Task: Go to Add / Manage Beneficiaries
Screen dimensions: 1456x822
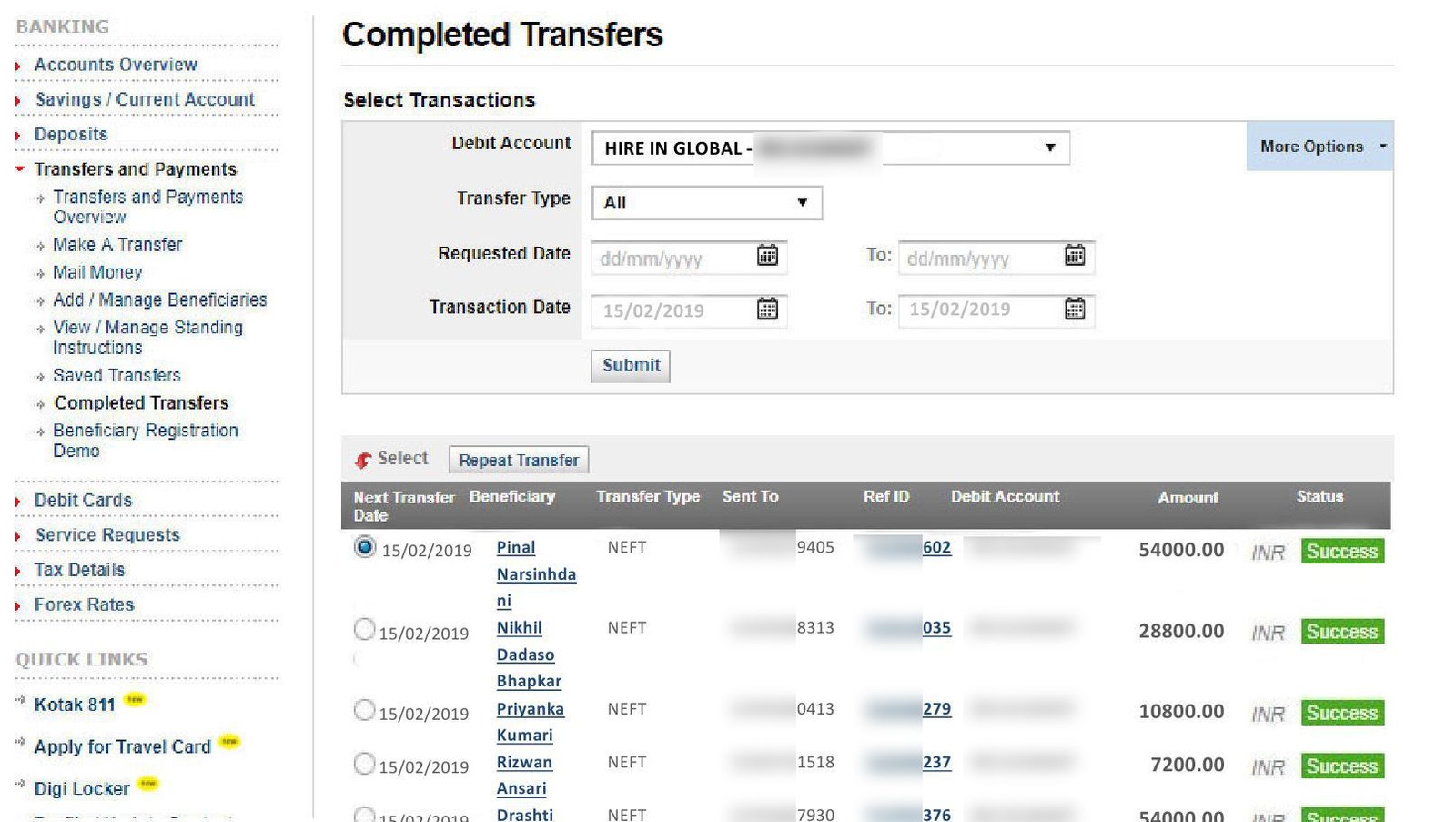Action: point(159,300)
